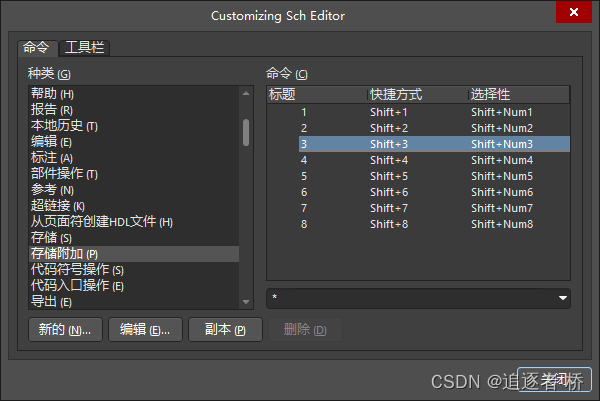Select 帮助 (H) in the category list
This screenshot has width=600, height=401.
pyautogui.click(x=53, y=94)
